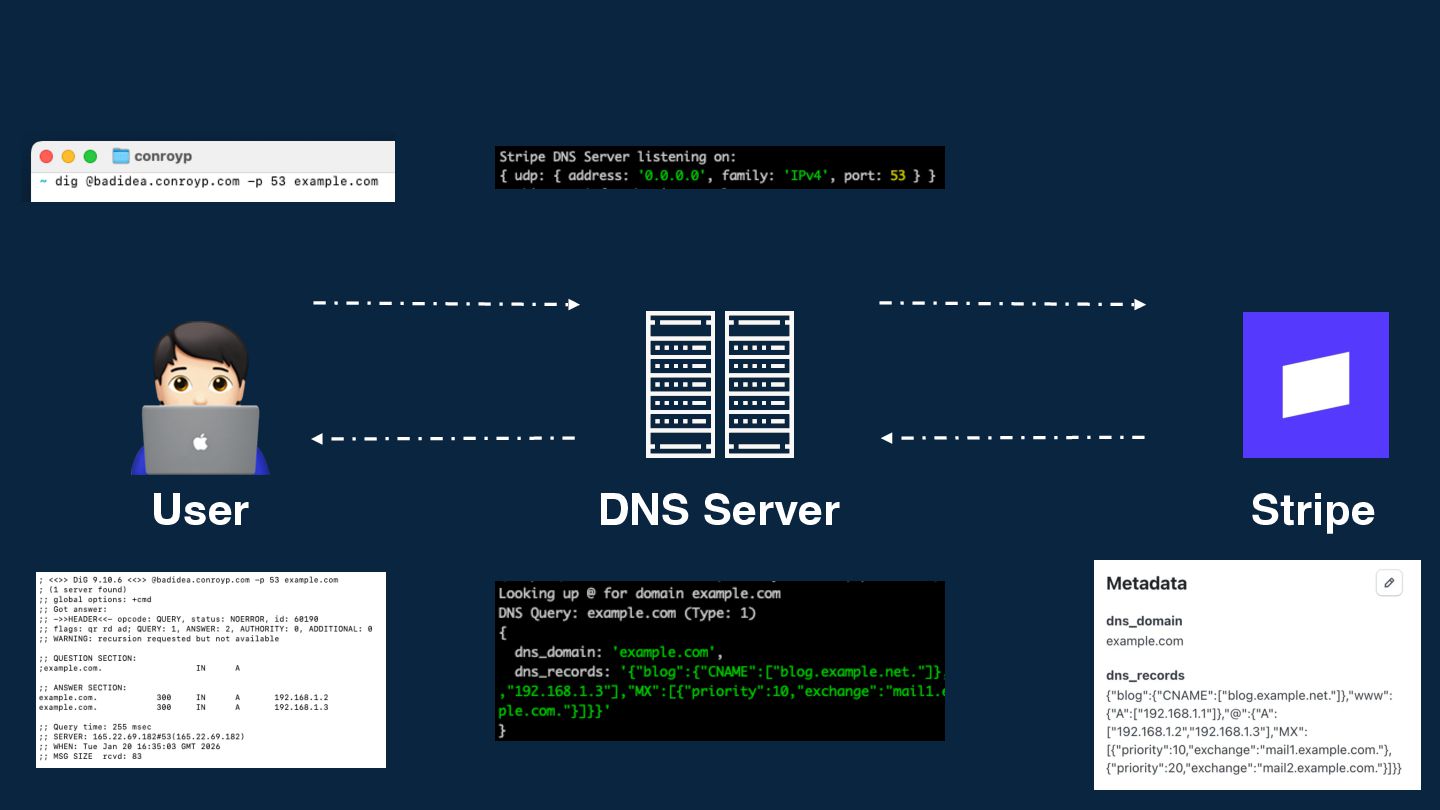
Task: Click the HEADER opcode QUERY status line
Action: [x=179, y=619]
